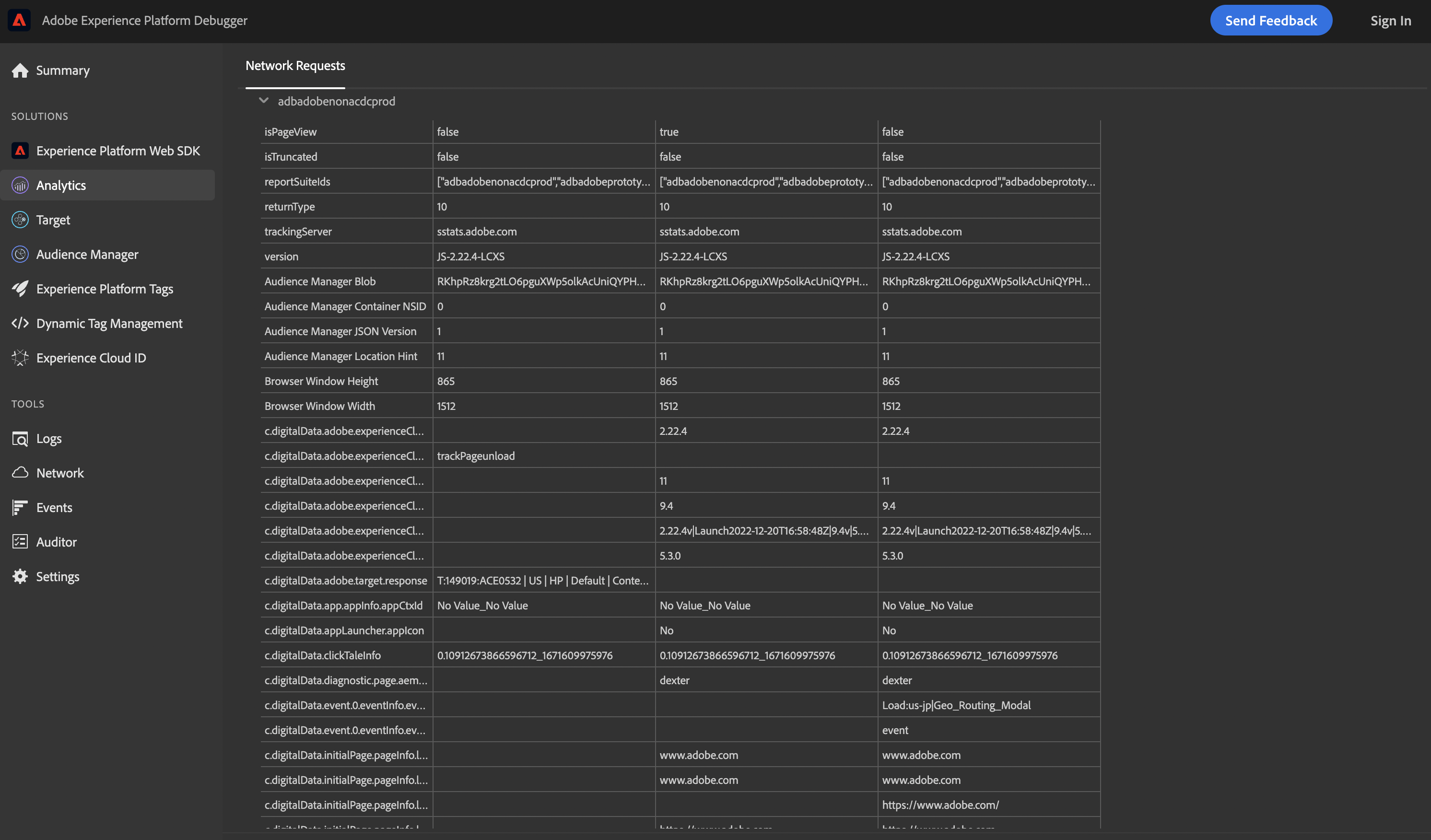The image size is (1431, 840).
Task: Click the Summary home icon
Action: (x=20, y=70)
